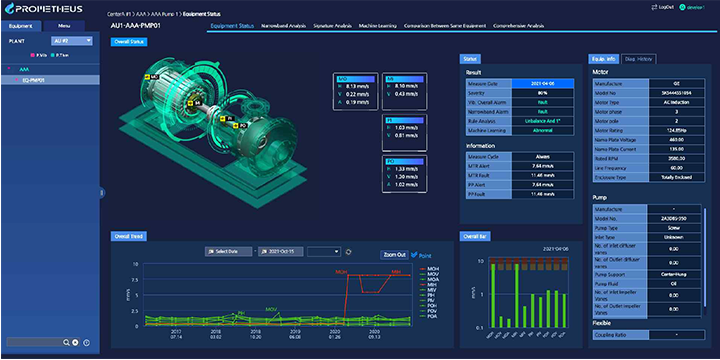Collapse the sidebar using the edge handle
Screen dimensions: 720x360
[102, 193]
